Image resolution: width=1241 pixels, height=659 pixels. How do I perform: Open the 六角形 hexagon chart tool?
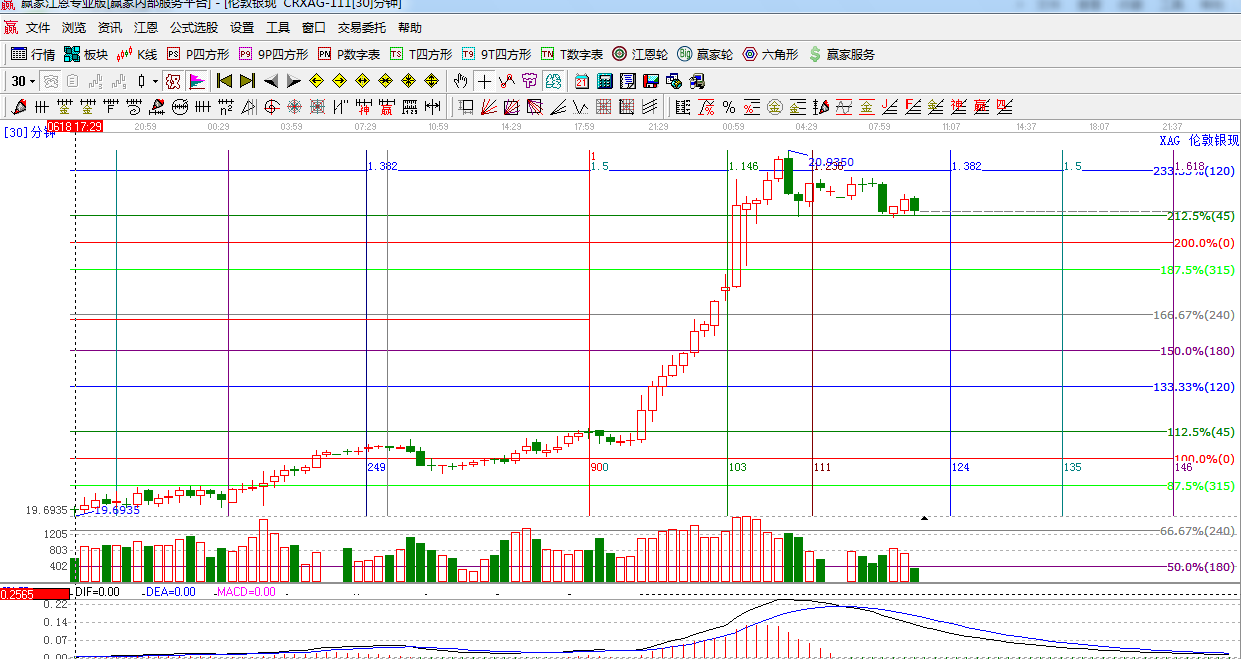click(x=770, y=54)
